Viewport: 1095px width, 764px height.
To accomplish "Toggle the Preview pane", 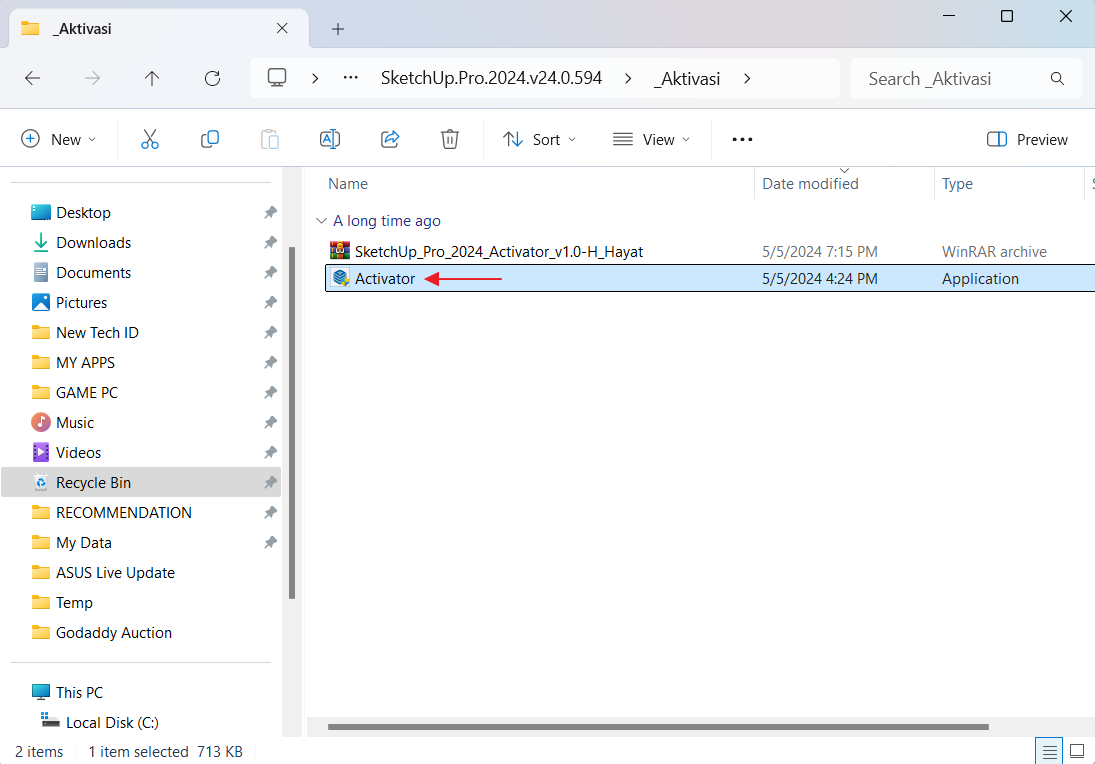I will (1027, 139).
